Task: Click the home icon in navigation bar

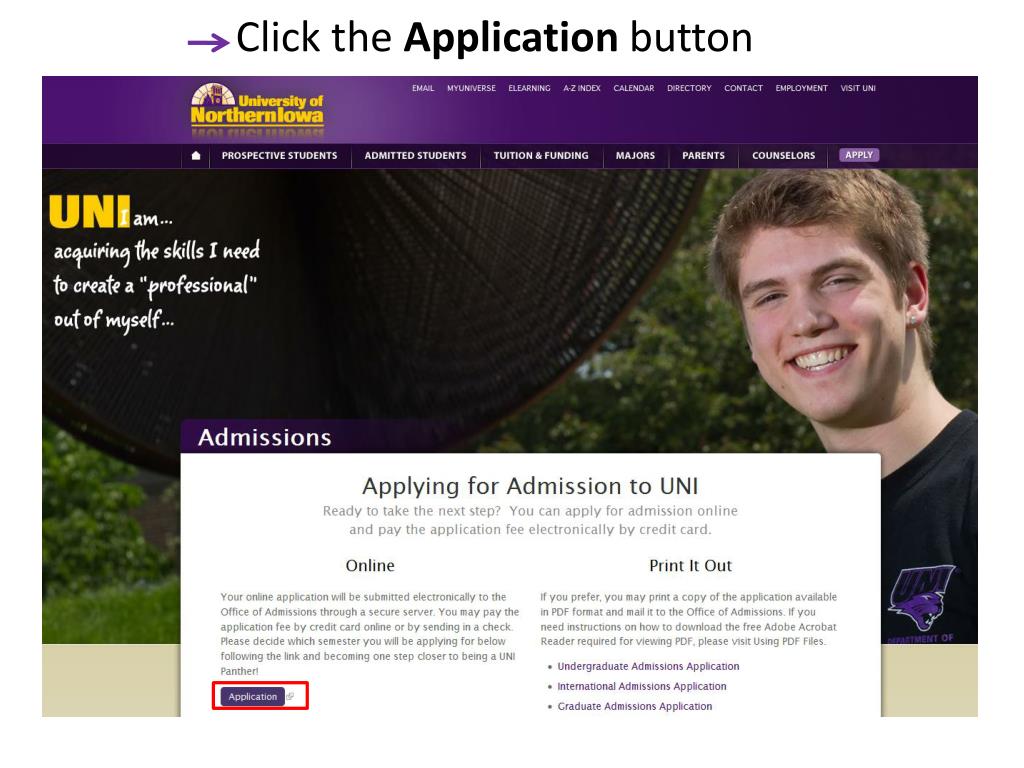Action: [195, 155]
